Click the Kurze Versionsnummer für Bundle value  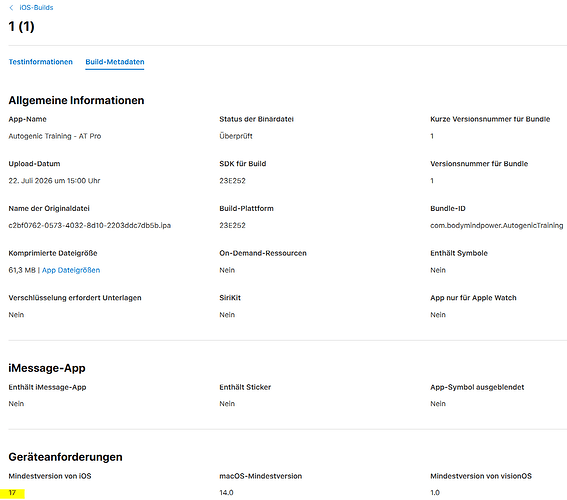tap(432, 136)
